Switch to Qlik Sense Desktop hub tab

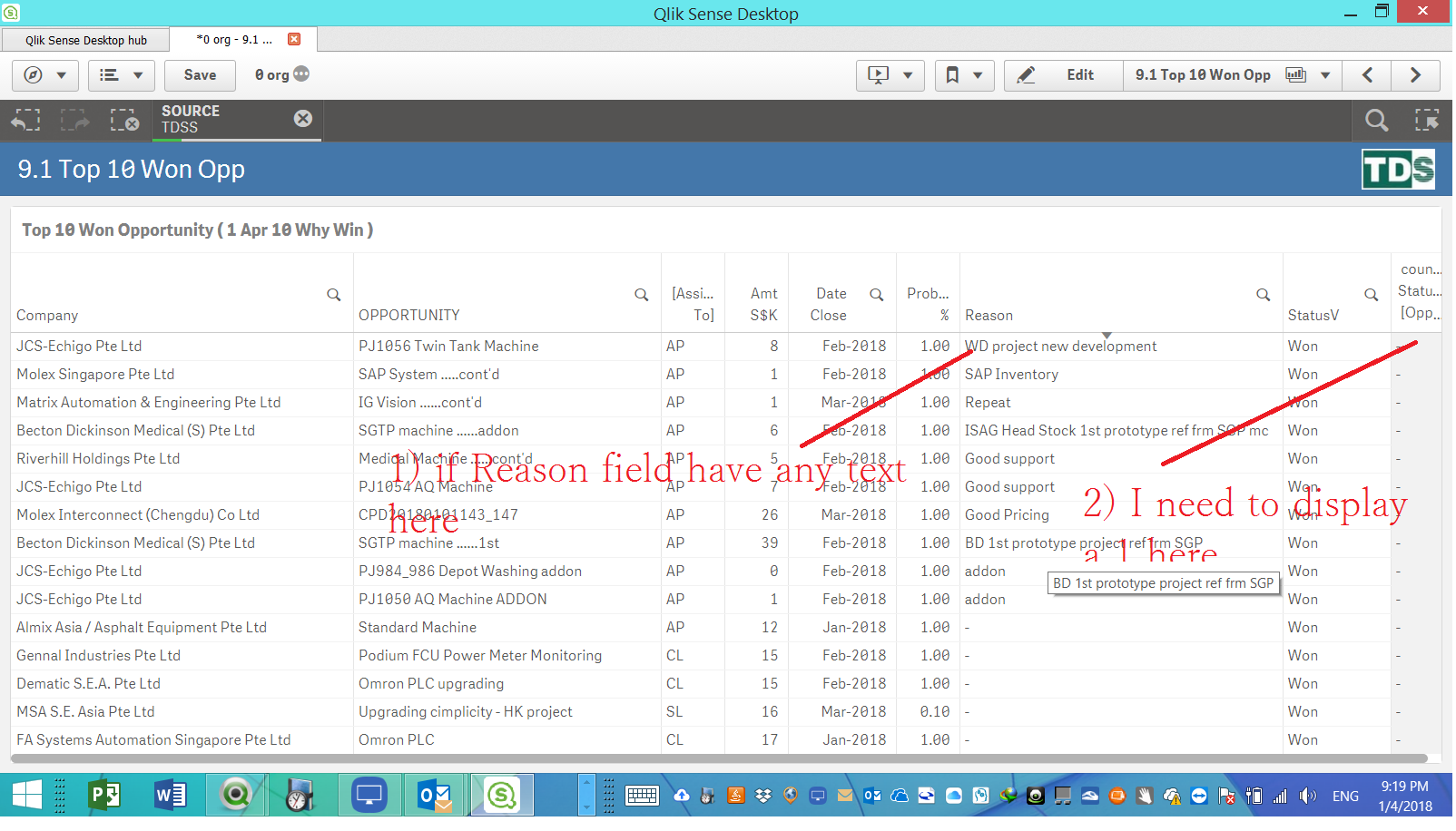[85, 40]
